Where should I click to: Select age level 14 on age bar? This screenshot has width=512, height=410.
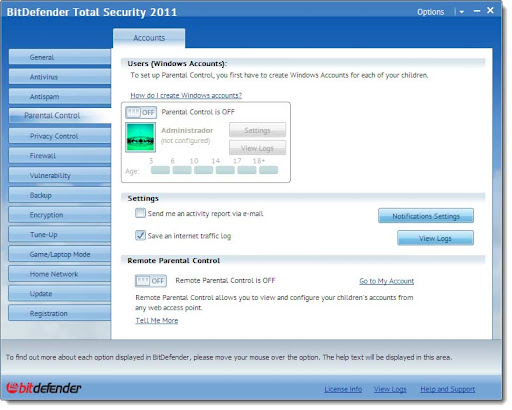[x=225, y=170]
